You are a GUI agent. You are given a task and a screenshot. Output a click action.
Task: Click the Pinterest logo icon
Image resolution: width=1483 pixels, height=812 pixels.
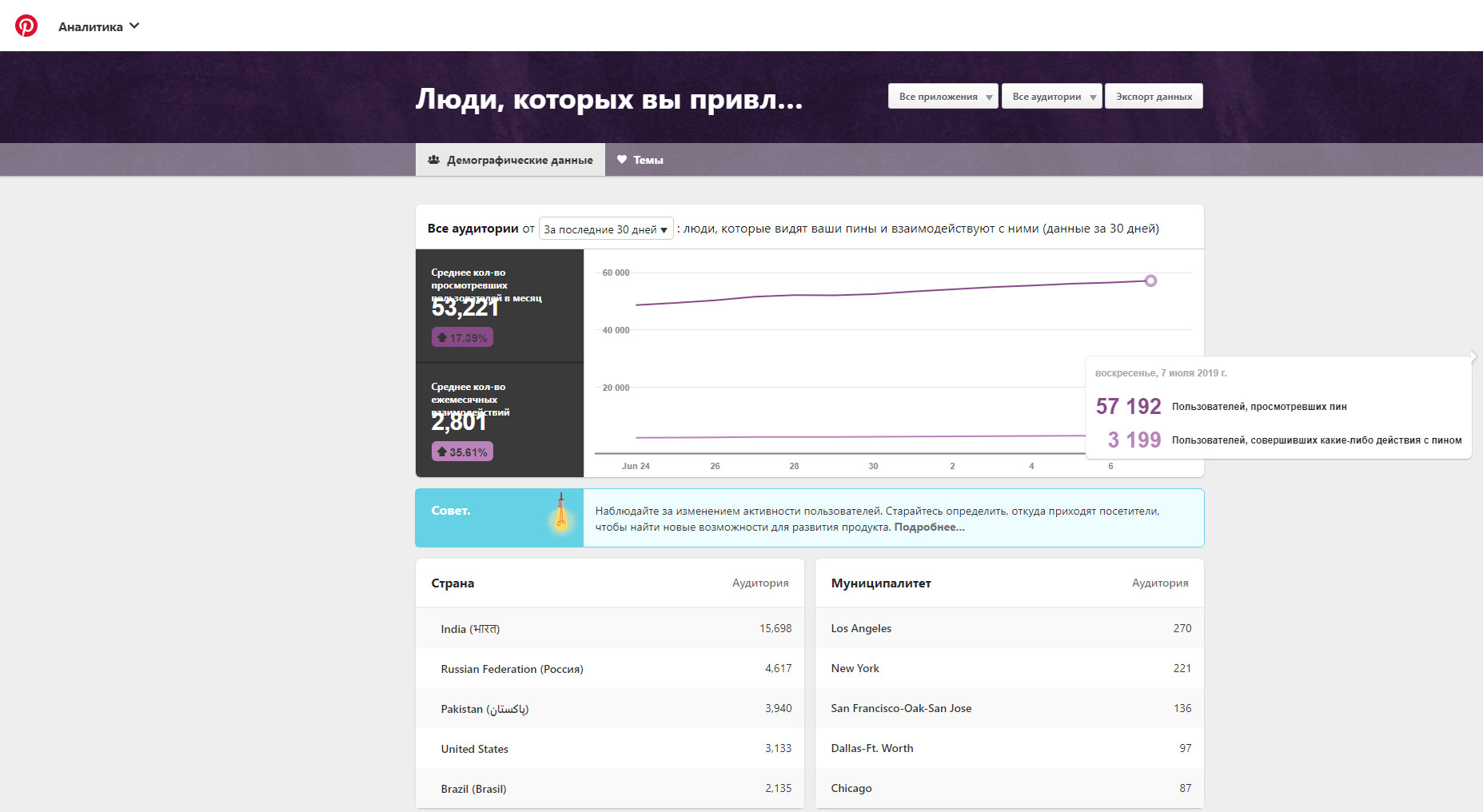[26, 26]
